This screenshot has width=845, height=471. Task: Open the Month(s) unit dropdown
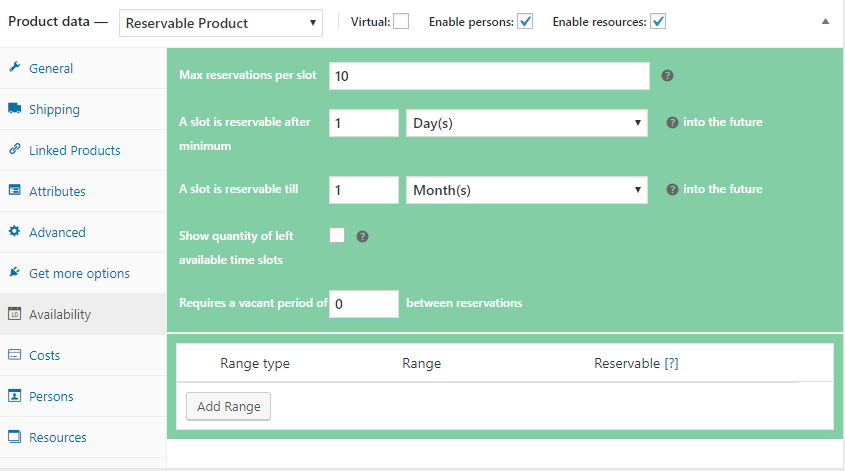click(526, 190)
